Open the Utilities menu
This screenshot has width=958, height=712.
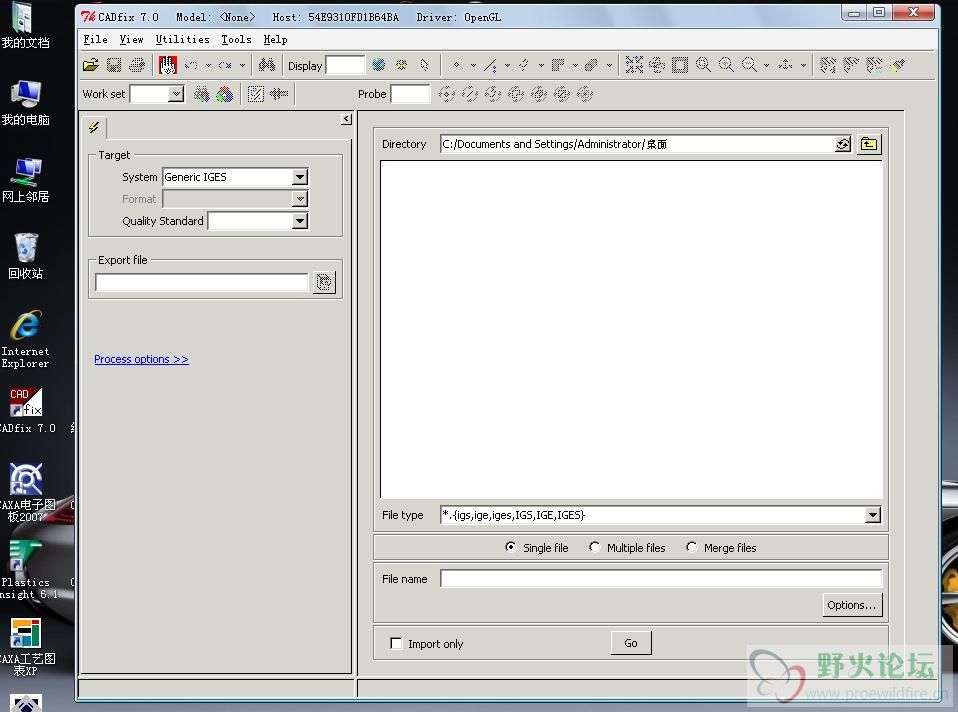tap(182, 40)
